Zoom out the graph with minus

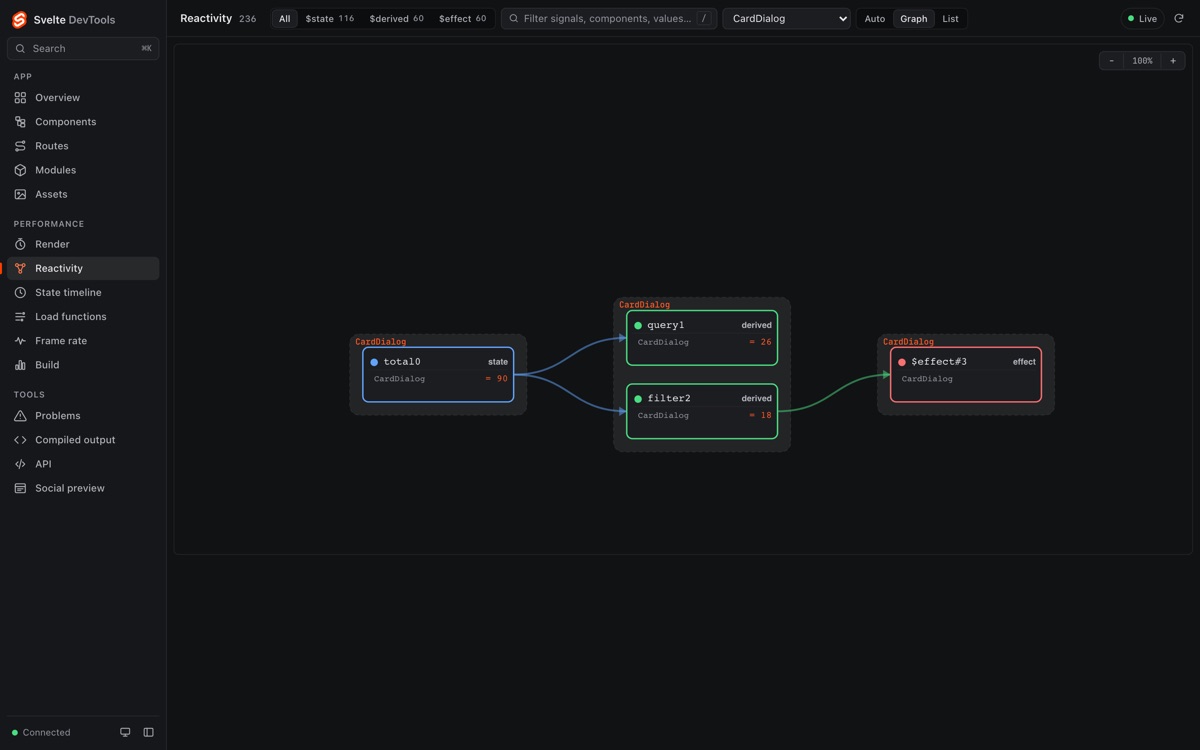(1111, 61)
